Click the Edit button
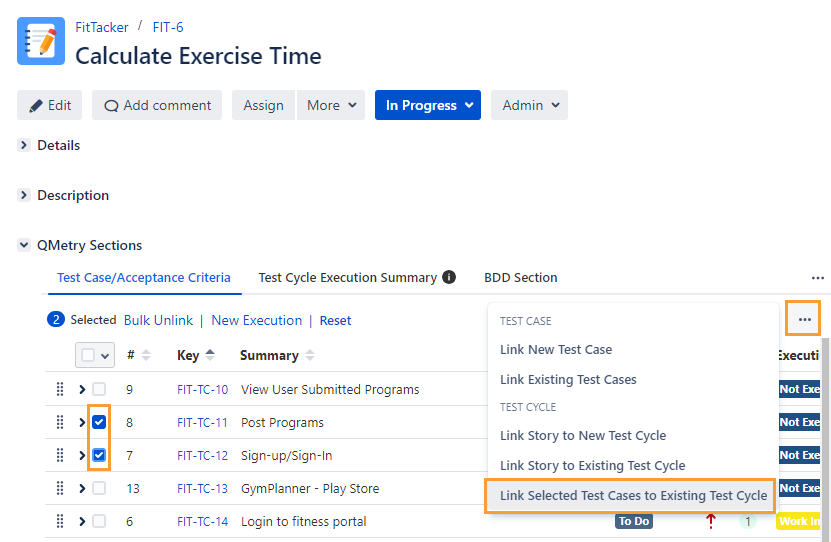831x542 pixels. 49,105
